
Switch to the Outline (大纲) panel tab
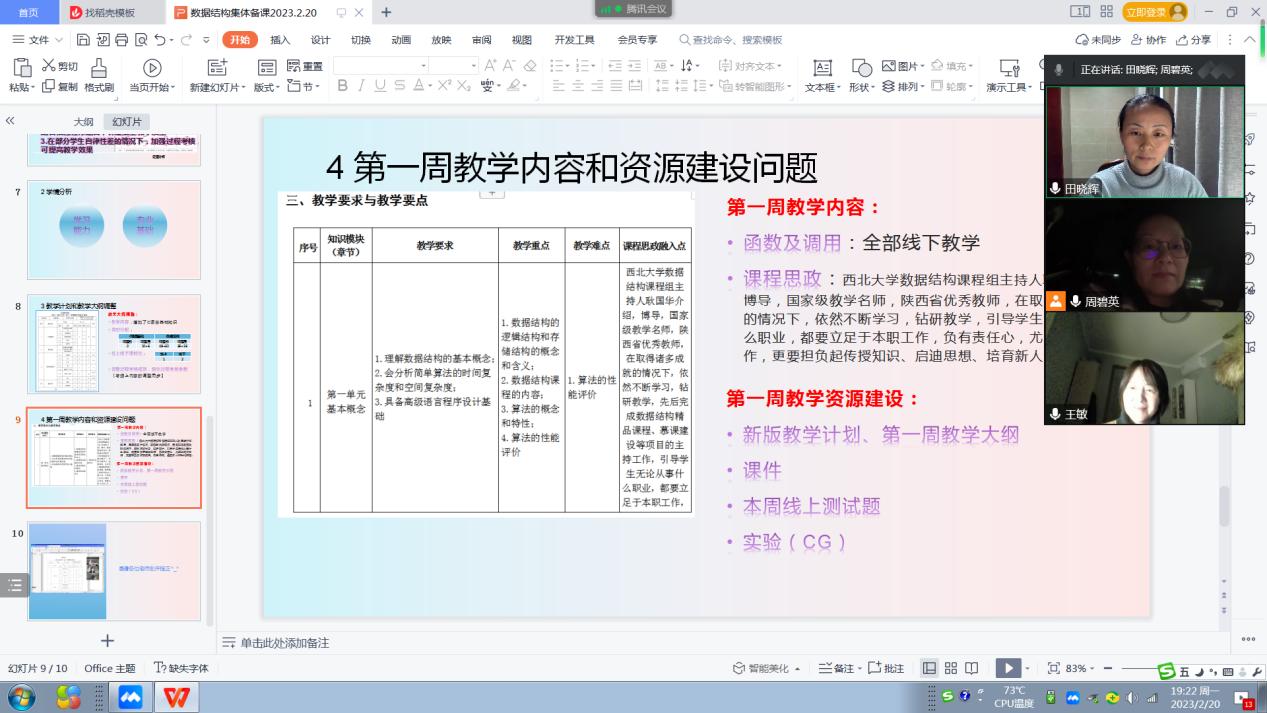pyautogui.click(x=83, y=122)
